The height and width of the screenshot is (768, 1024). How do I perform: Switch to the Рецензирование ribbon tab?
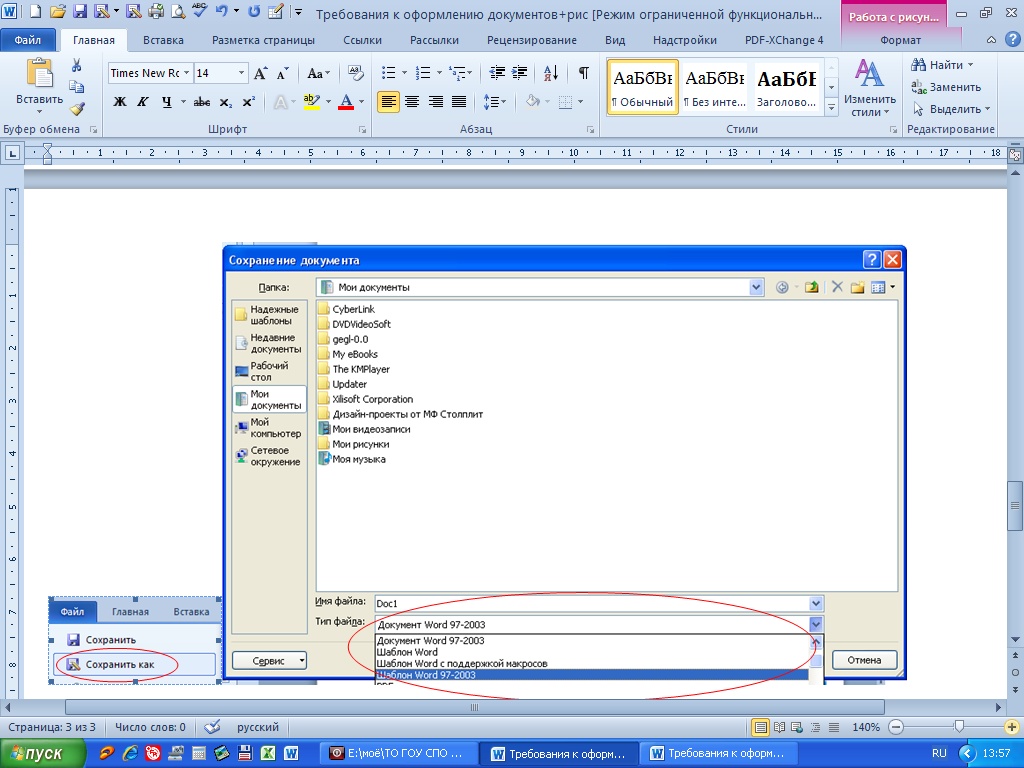click(x=532, y=40)
